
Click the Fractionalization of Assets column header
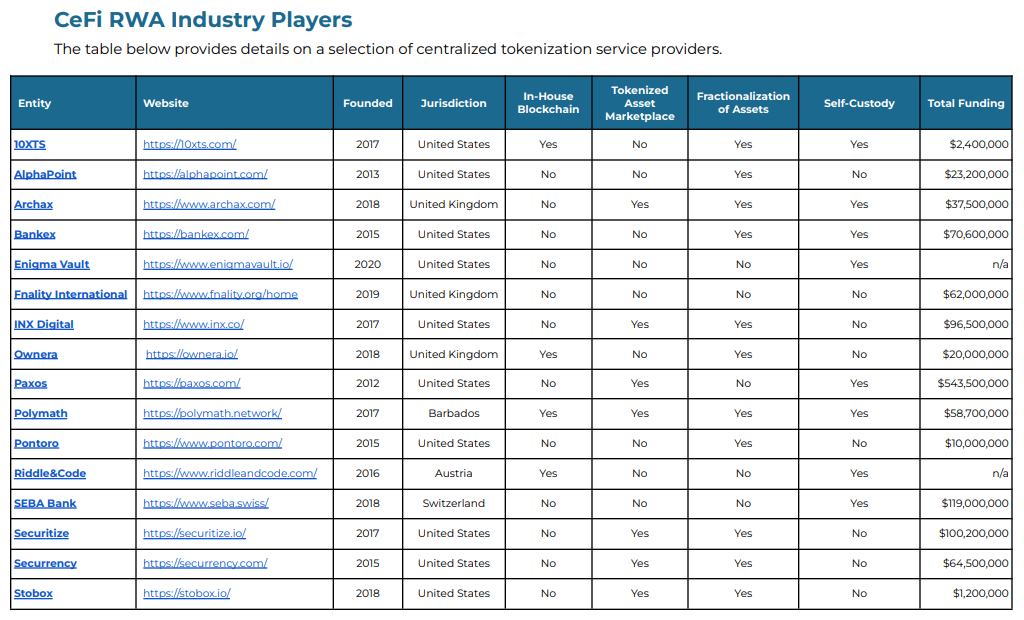(x=743, y=103)
